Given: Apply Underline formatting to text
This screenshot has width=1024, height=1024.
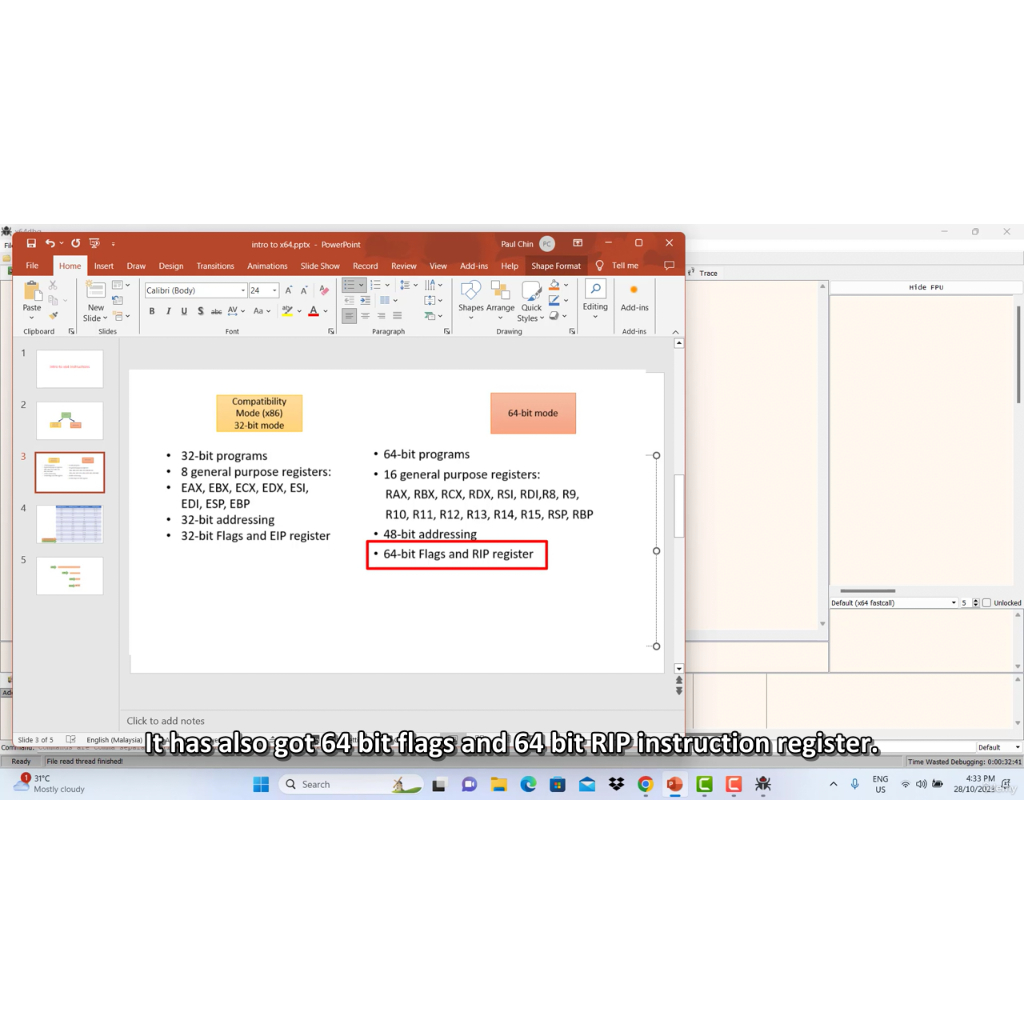Looking at the screenshot, I should [182, 311].
